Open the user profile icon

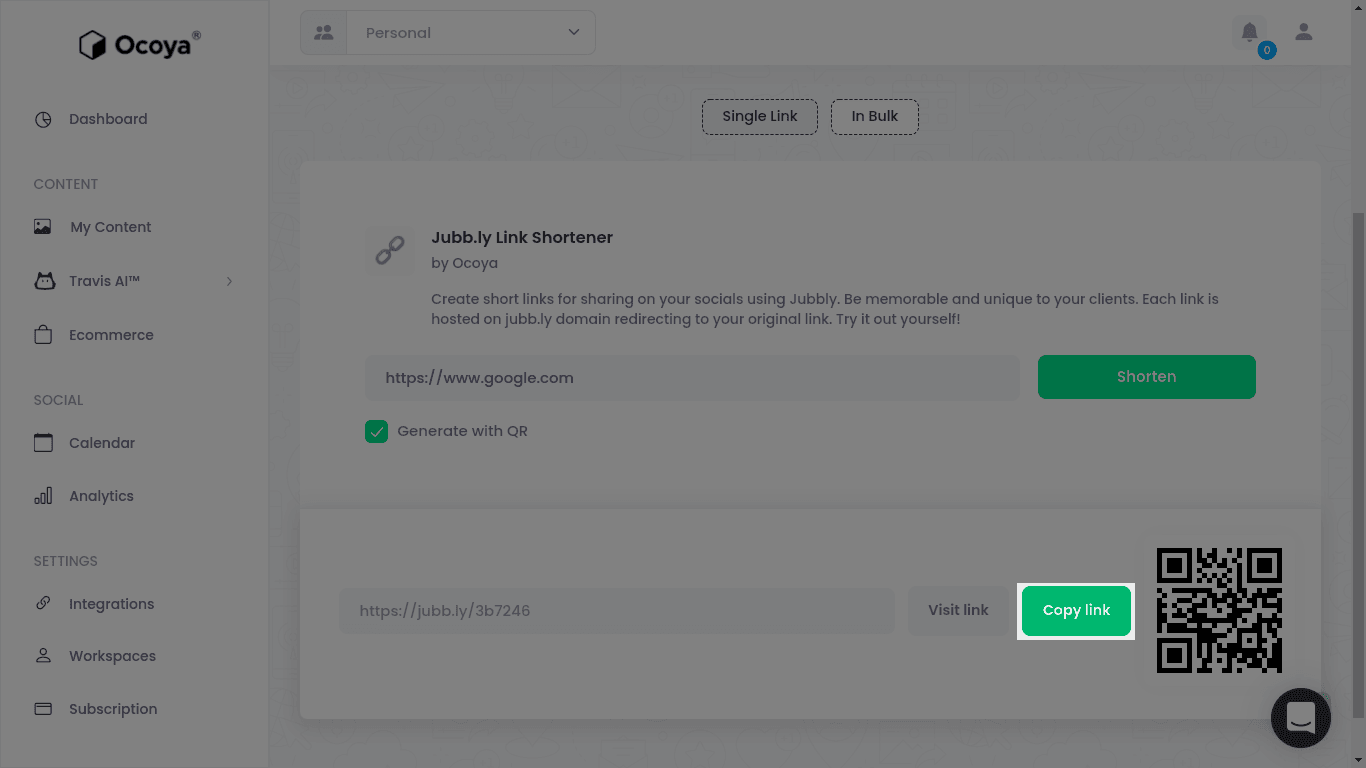click(1304, 32)
